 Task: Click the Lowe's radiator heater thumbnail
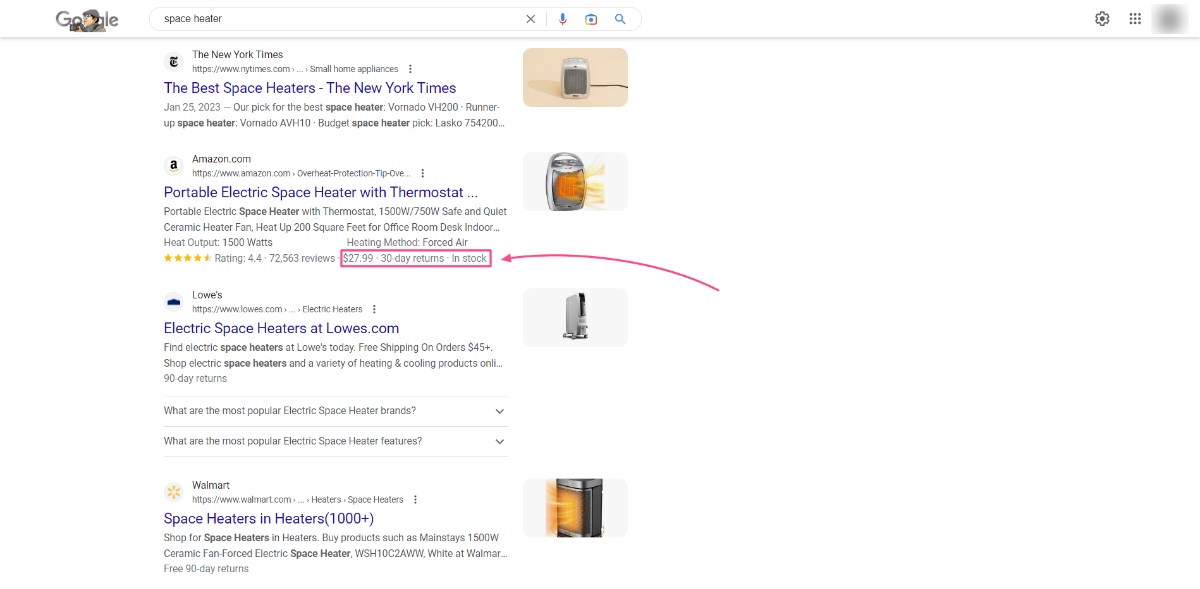[x=575, y=317]
